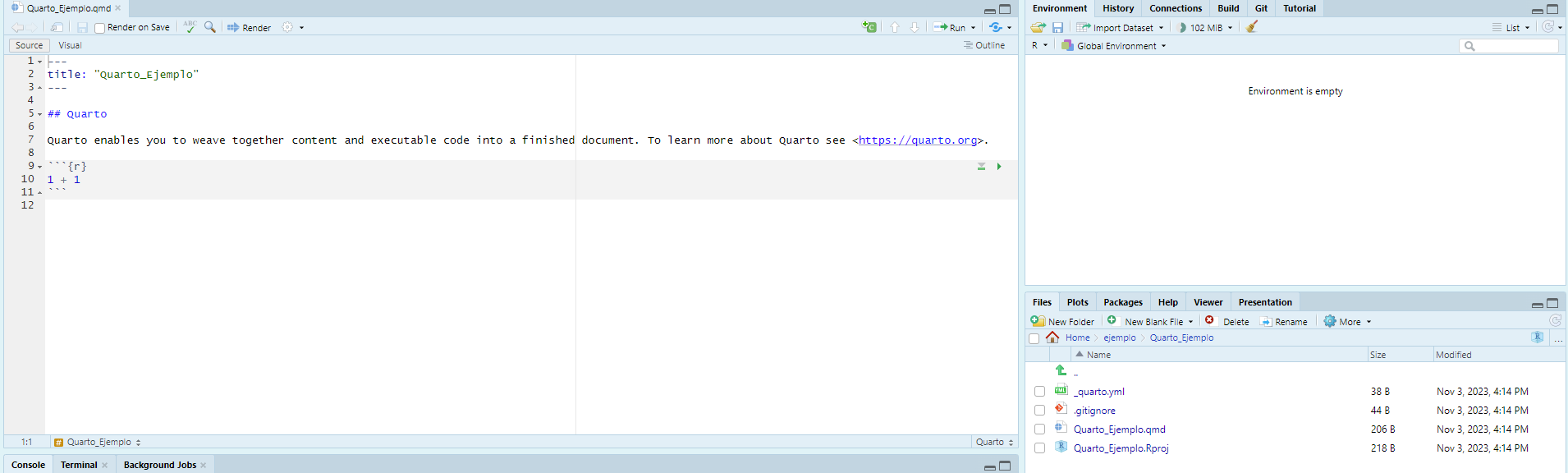
Task: Clear environment objects with broom icon
Action: point(1252,27)
